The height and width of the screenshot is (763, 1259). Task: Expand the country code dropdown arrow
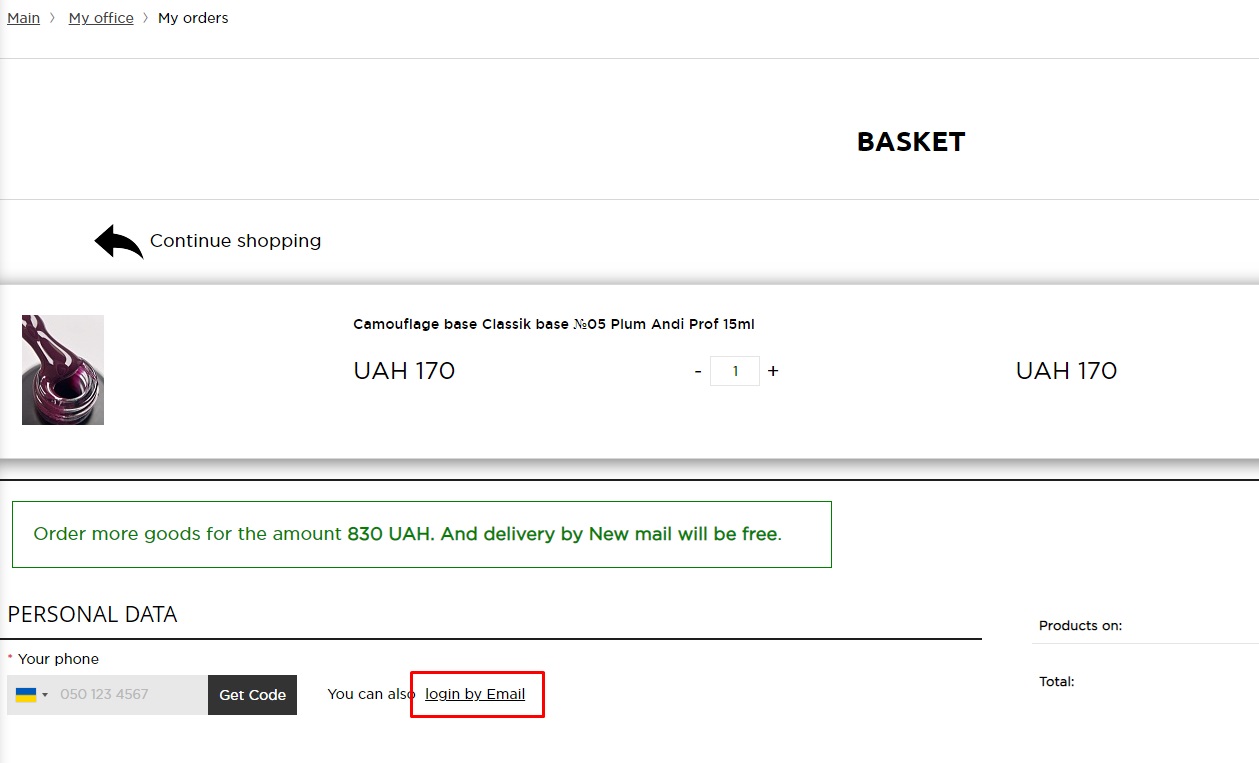(44, 694)
